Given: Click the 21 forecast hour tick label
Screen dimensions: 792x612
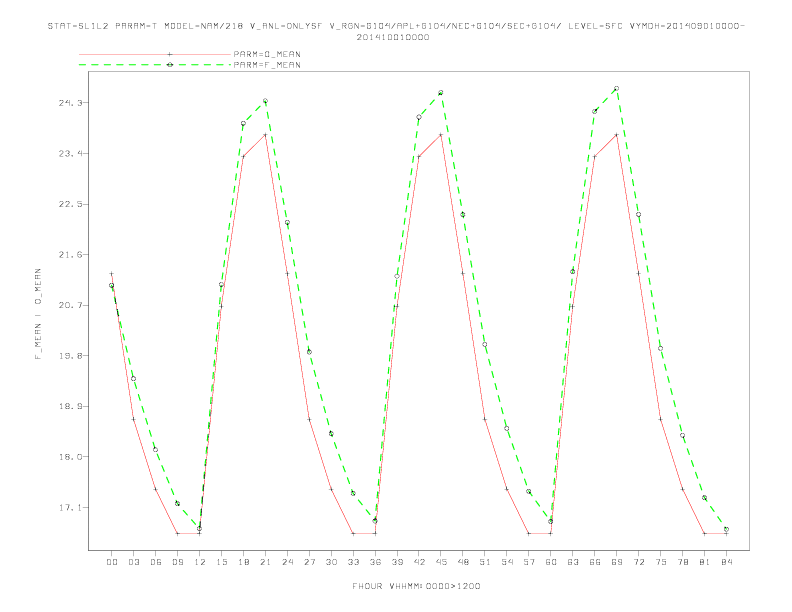Looking at the screenshot, I should pos(265,562).
